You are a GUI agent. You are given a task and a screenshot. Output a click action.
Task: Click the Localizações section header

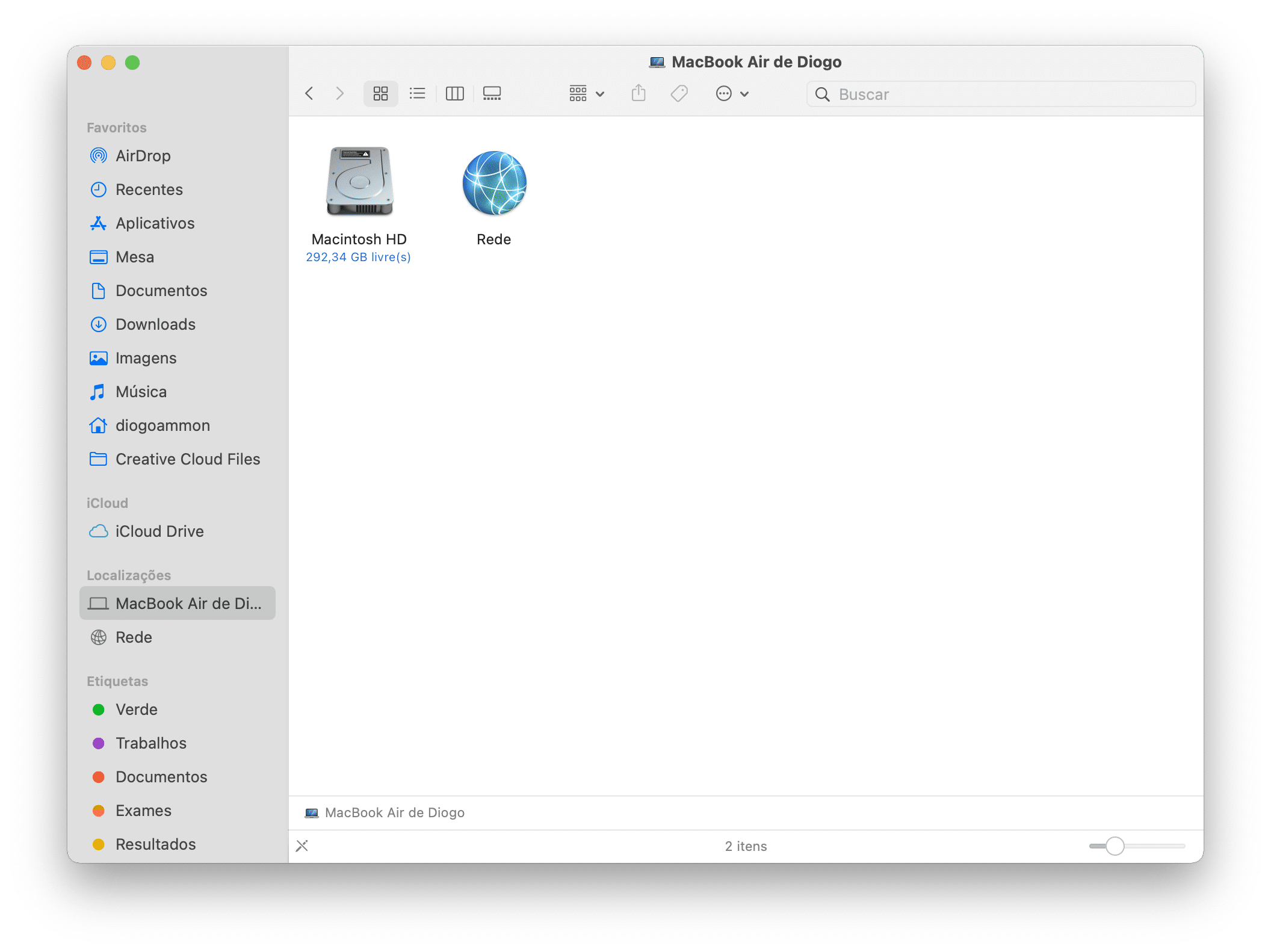coord(129,575)
